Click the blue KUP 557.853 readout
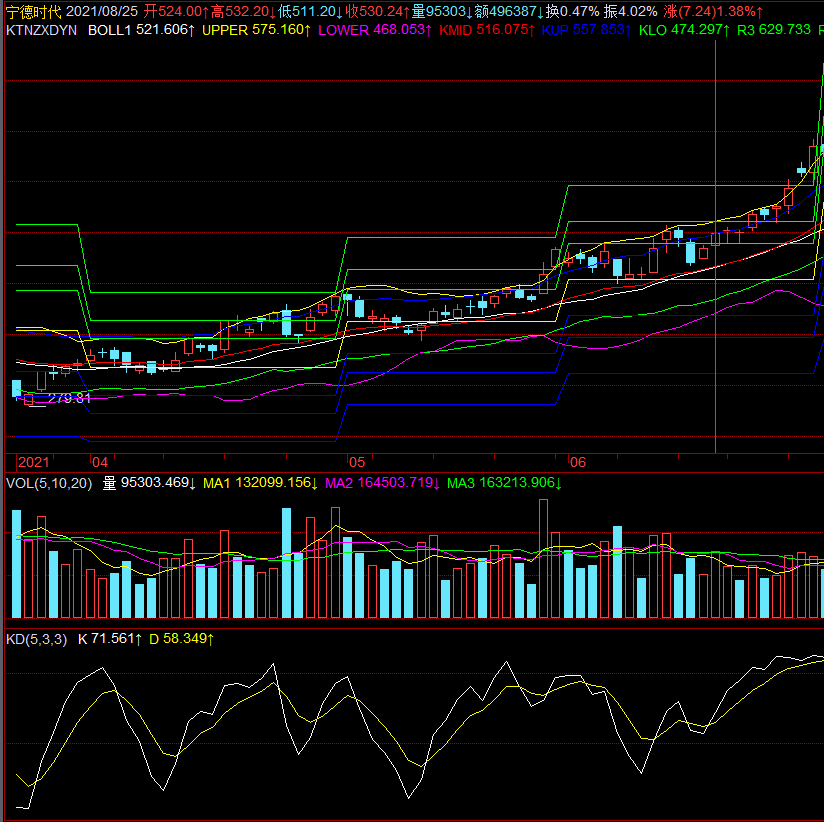 [586, 30]
